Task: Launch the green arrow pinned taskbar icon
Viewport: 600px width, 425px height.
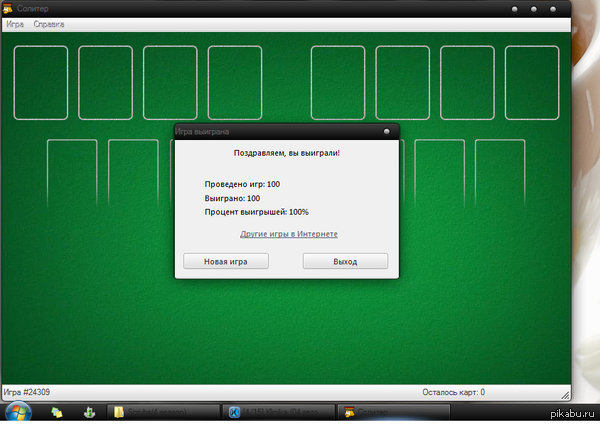Action: point(88,412)
